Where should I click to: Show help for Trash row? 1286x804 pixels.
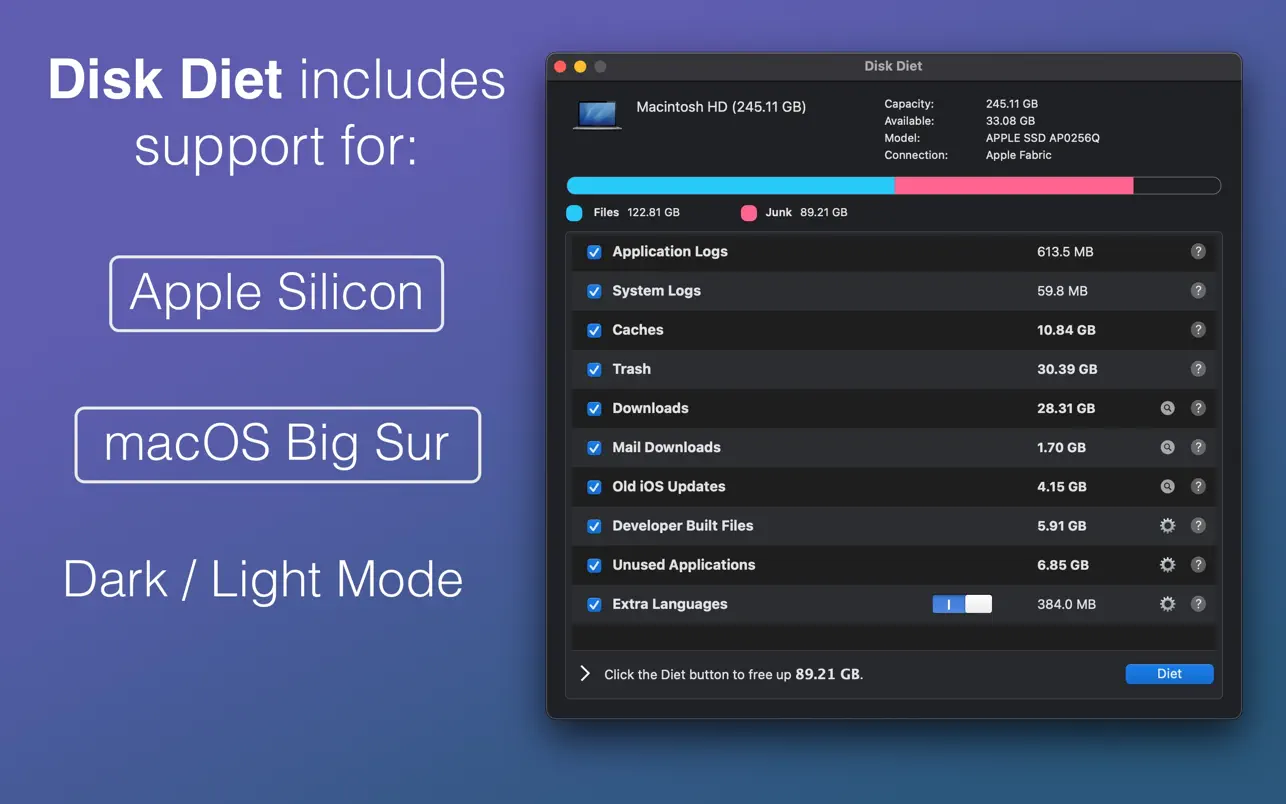coord(1198,369)
